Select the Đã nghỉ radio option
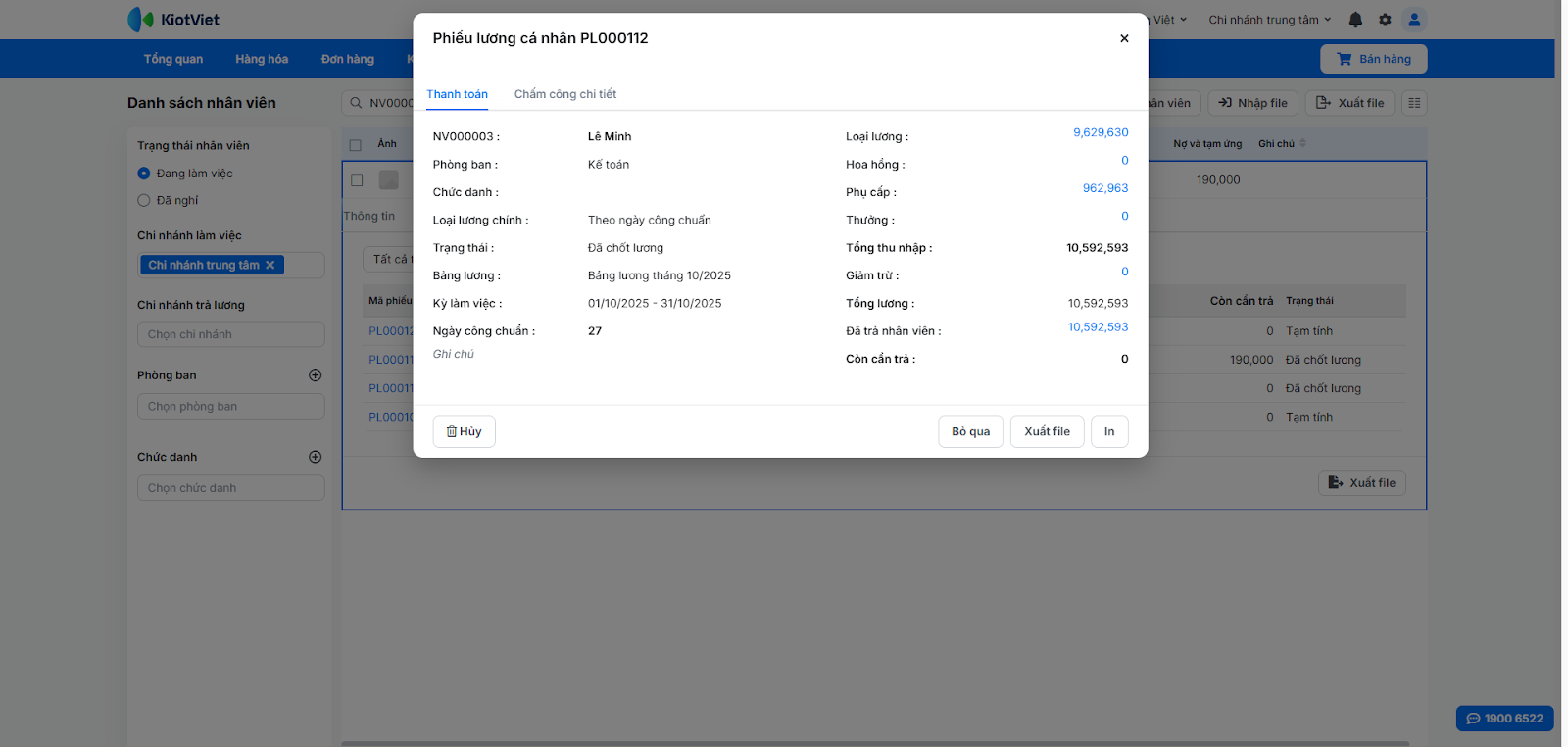 [x=144, y=201]
